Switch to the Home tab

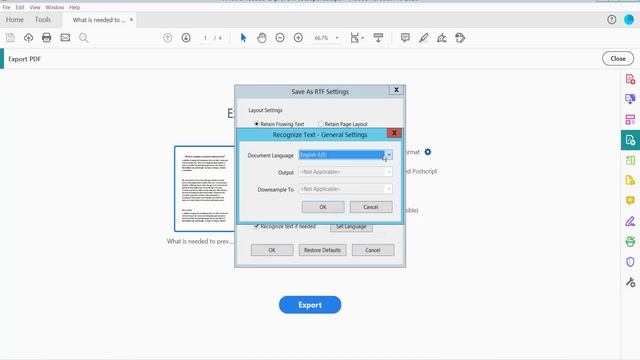(15, 20)
